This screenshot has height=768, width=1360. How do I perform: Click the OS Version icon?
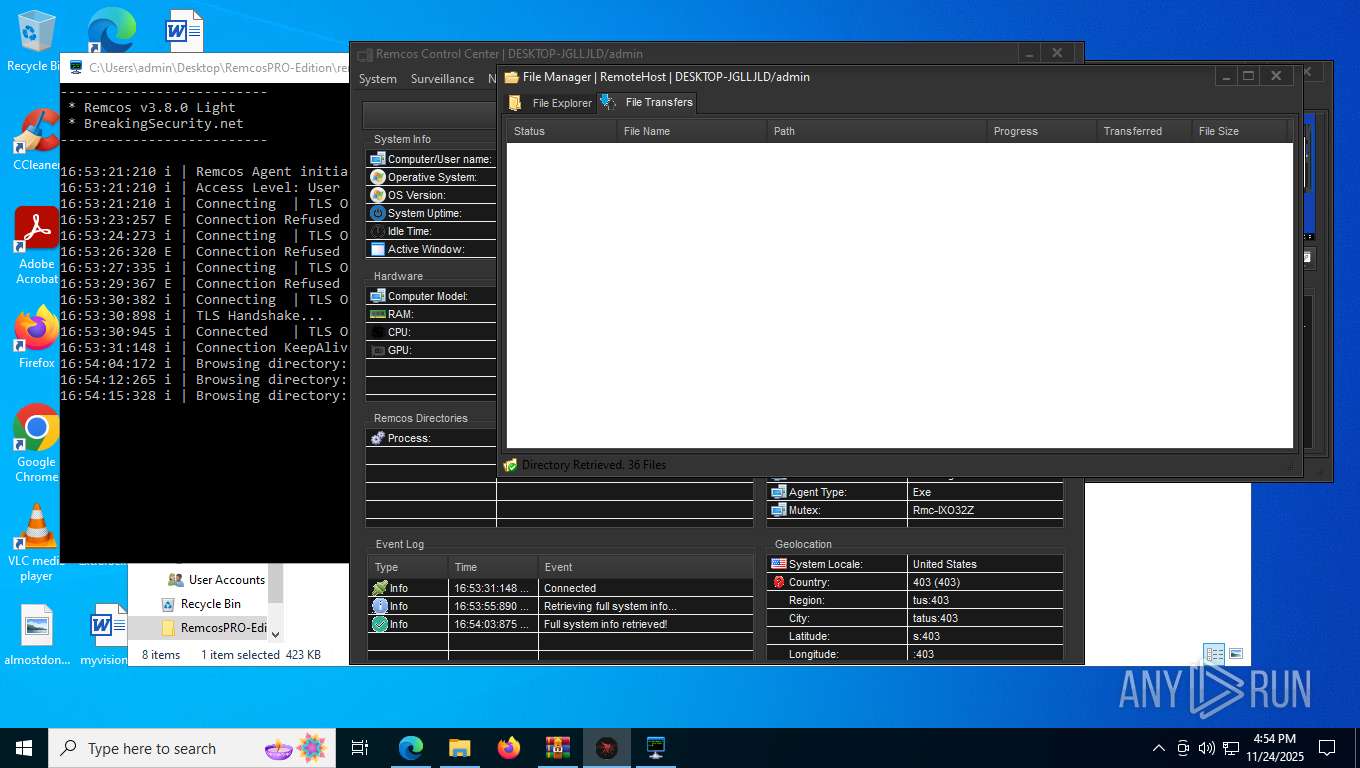[x=377, y=195]
